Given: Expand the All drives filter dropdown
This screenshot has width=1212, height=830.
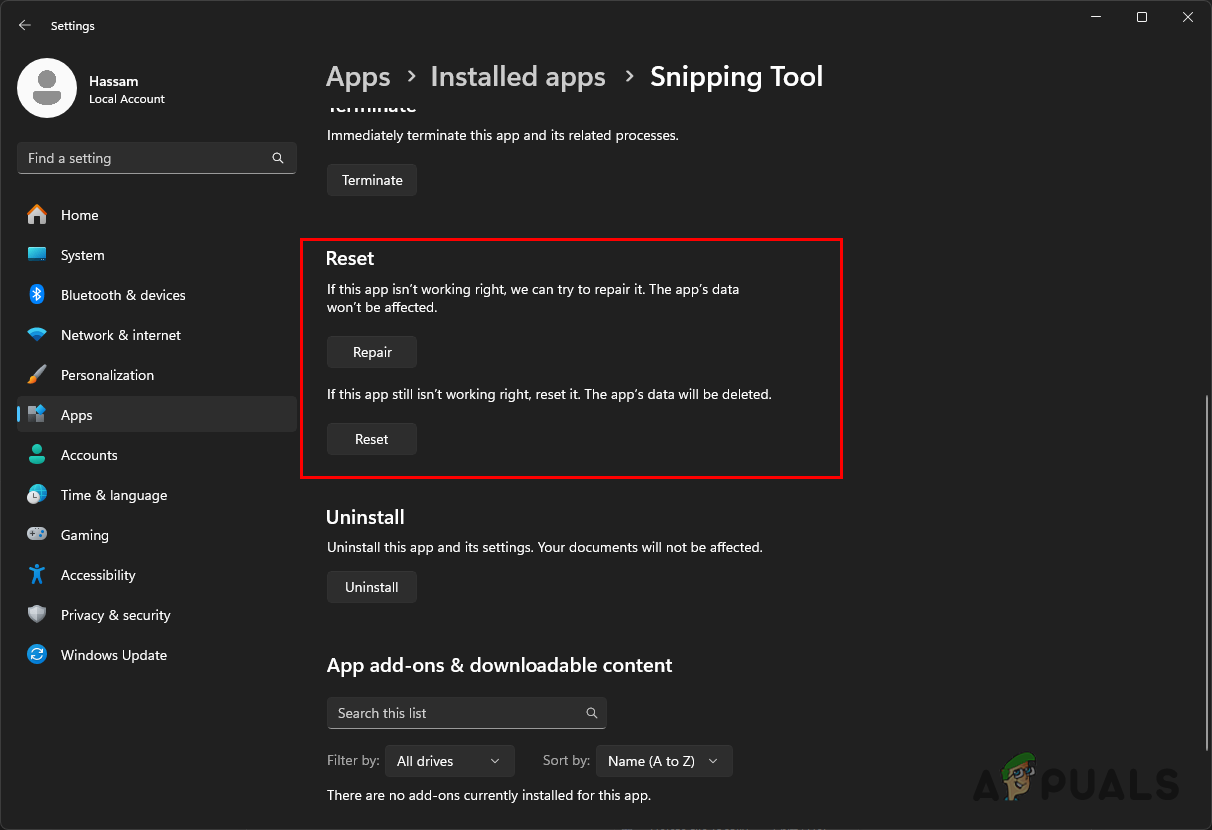Looking at the screenshot, I should [x=449, y=761].
